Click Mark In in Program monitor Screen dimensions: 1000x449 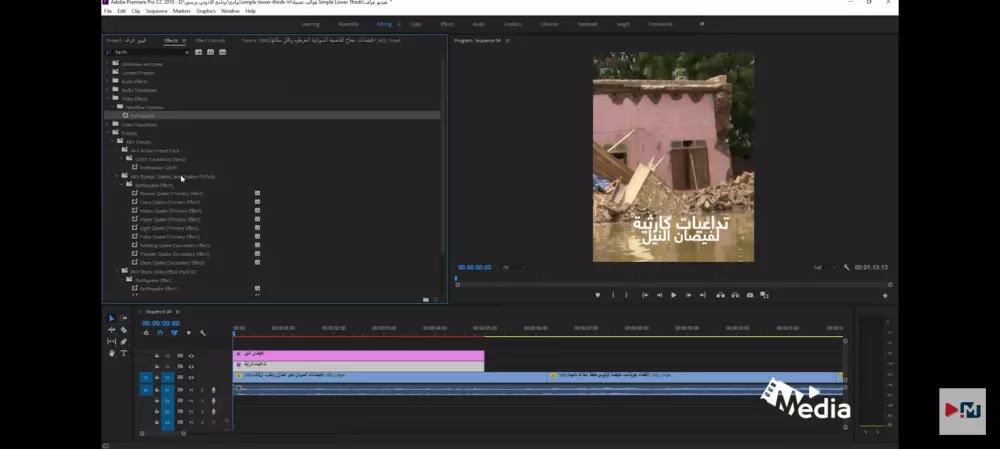pos(613,295)
